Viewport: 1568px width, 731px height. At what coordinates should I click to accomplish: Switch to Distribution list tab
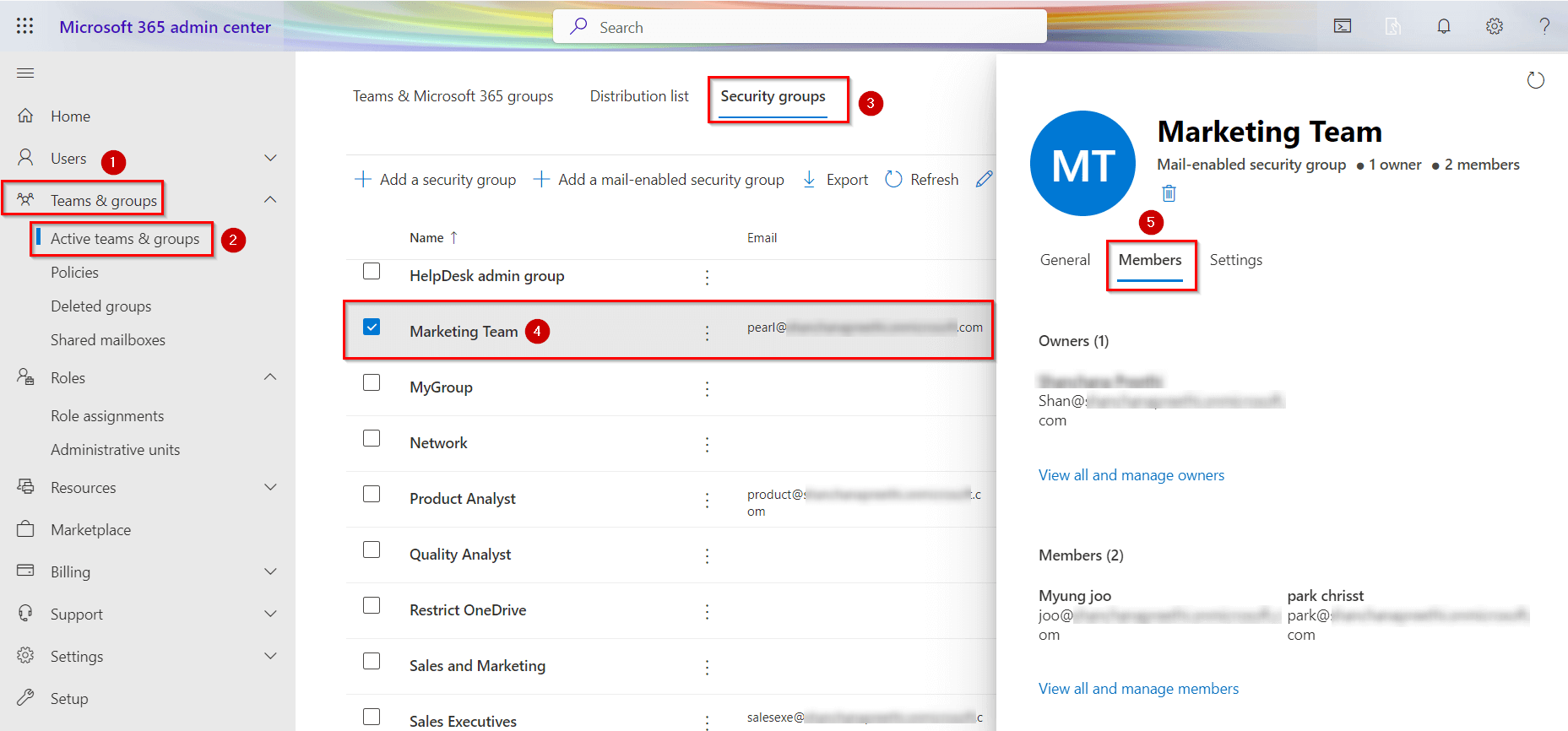click(639, 96)
